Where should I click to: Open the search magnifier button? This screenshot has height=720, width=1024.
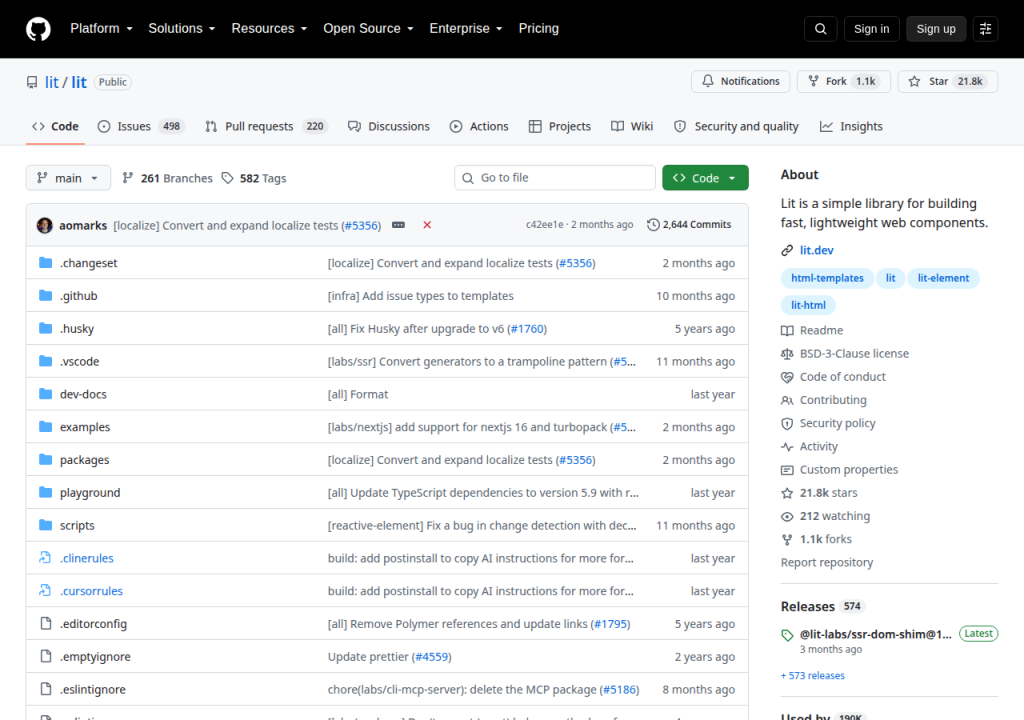[821, 29]
